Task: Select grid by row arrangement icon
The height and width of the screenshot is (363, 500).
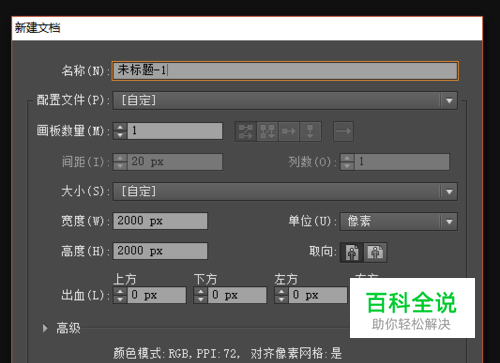Action: click(x=246, y=131)
